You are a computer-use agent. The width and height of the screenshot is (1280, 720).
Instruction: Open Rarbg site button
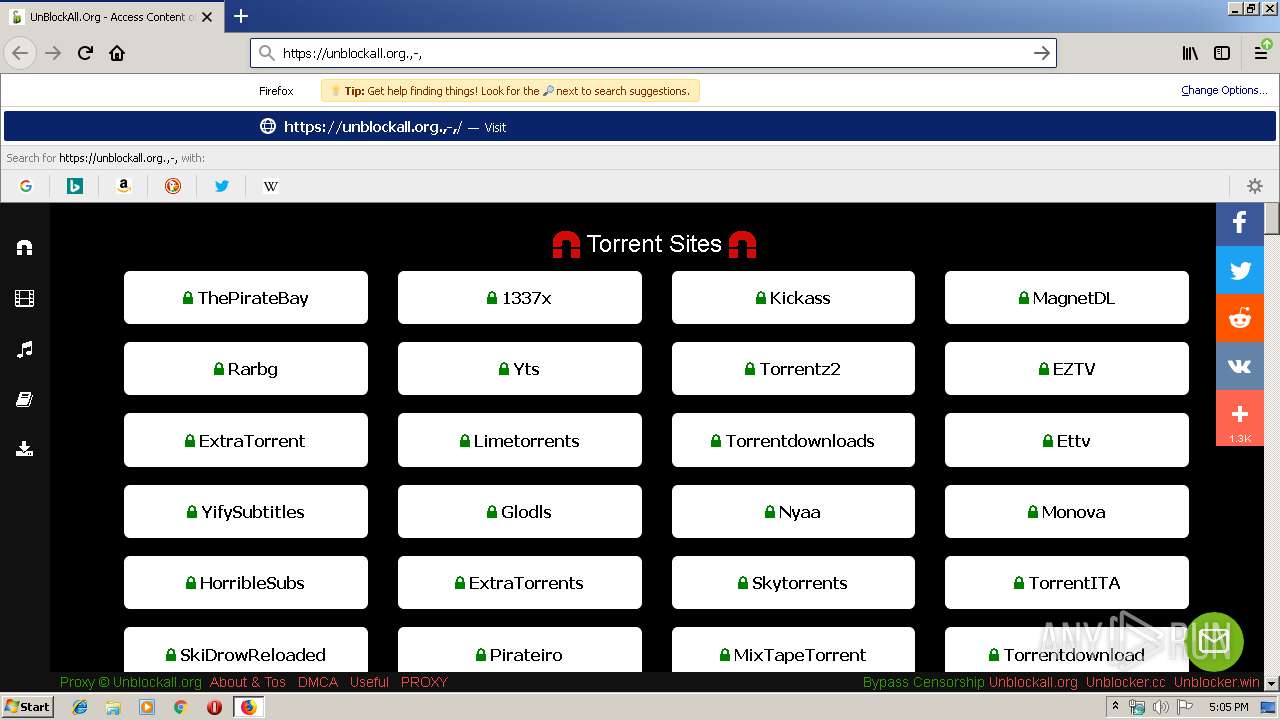click(x=246, y=369)
